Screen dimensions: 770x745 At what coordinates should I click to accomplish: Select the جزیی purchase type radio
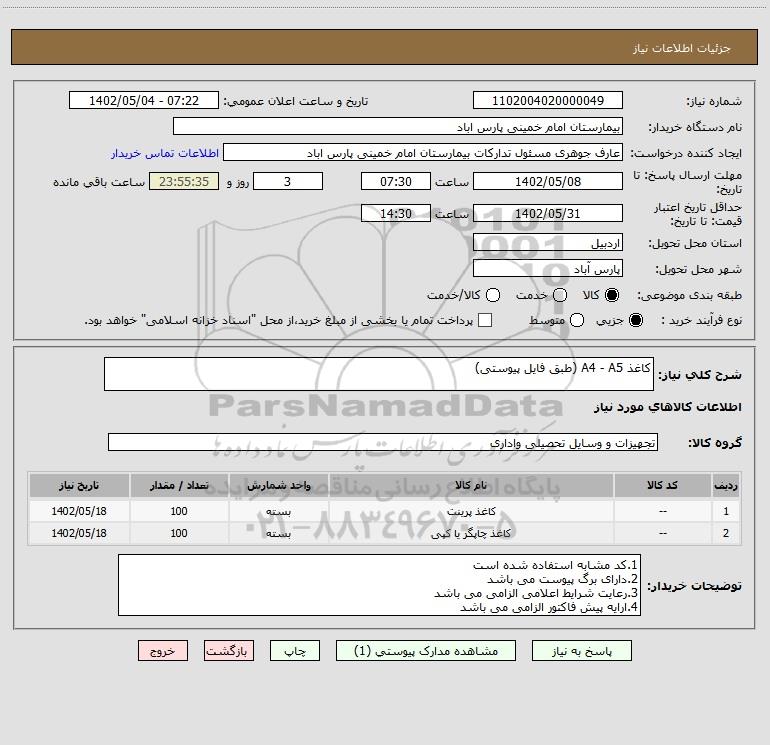(635, 320)
